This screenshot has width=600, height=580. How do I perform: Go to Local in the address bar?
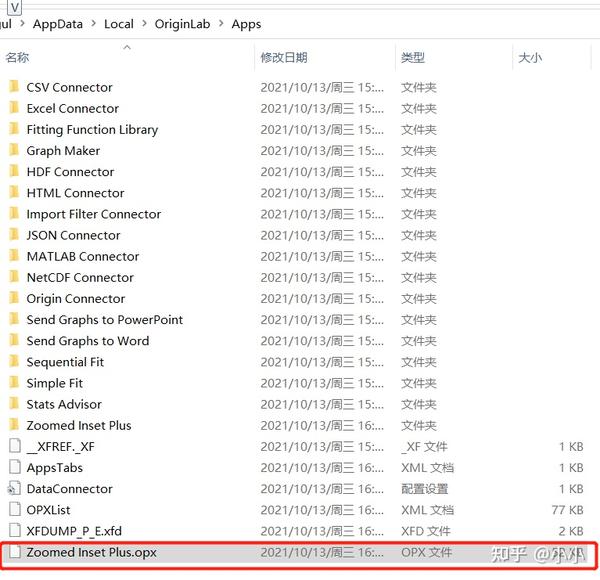tap(119, 24)
